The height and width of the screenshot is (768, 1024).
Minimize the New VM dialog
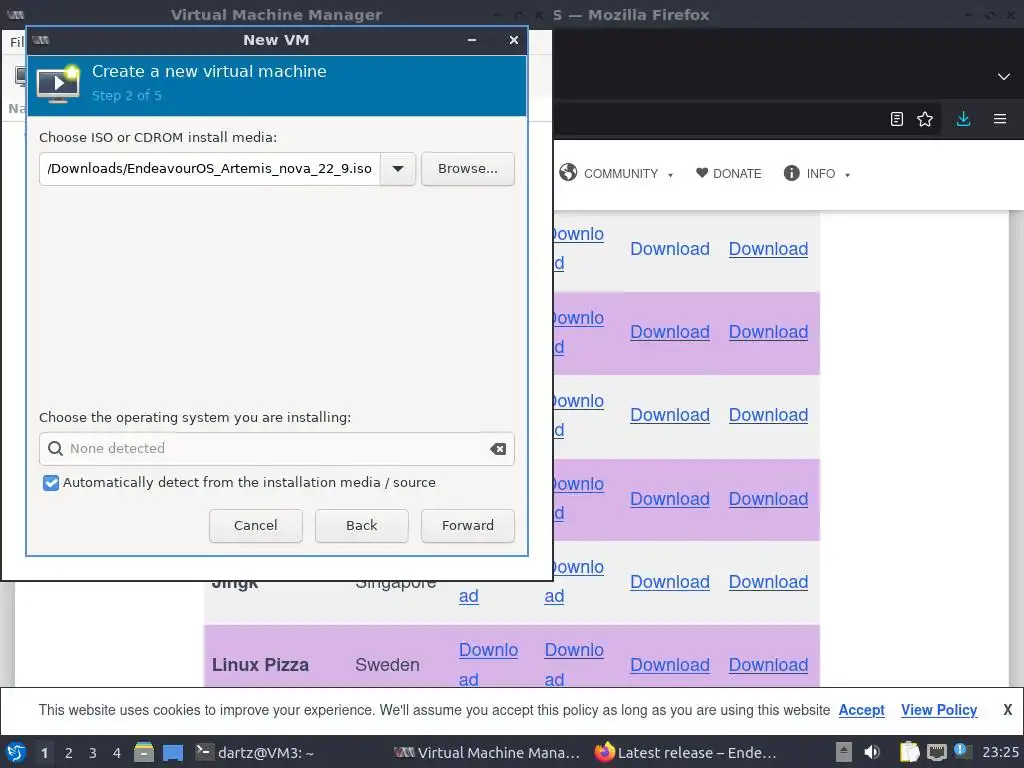pyautogui.click(x=472, y=40)
